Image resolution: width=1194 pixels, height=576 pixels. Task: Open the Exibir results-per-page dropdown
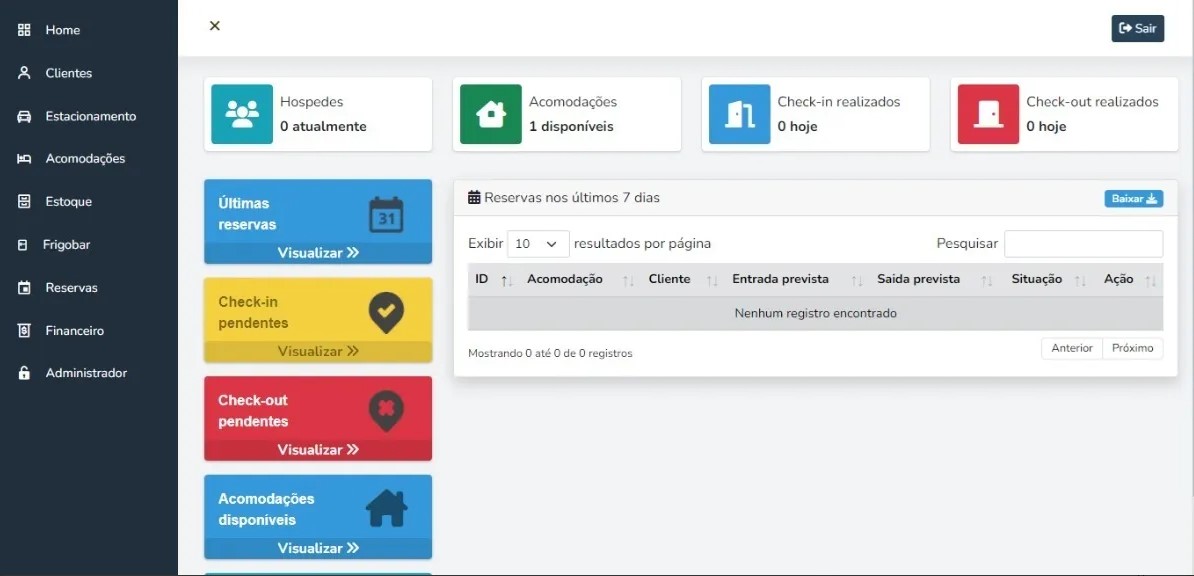[x=540, y=243]
